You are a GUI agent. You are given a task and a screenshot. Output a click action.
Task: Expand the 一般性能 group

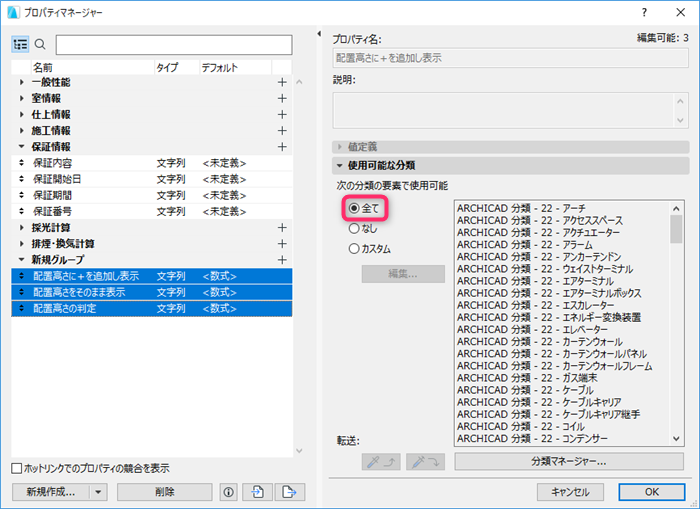tap(21, 82)
